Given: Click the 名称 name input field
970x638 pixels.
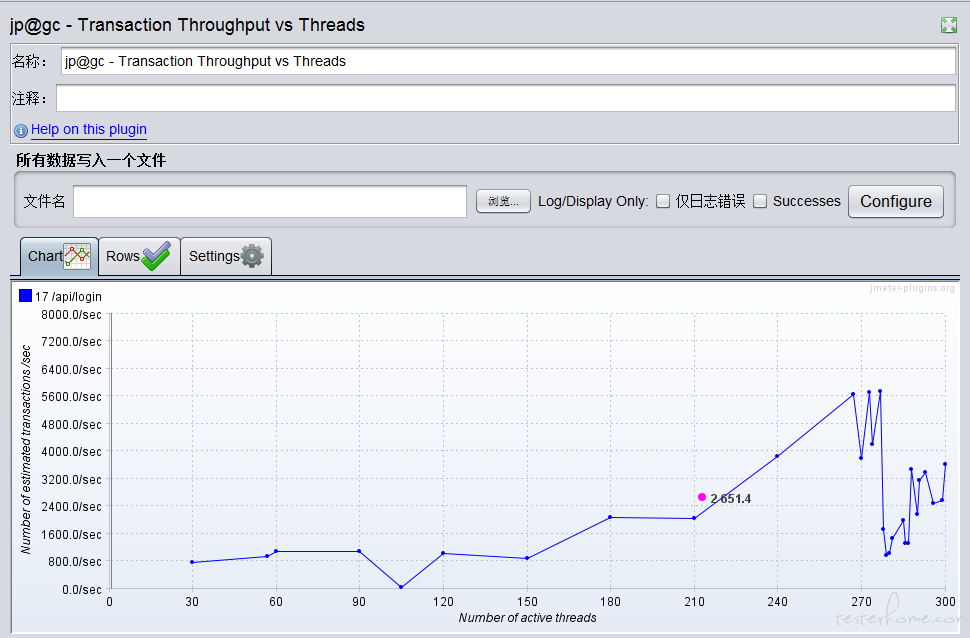Looking at the screenshot, I should [508, 61].
